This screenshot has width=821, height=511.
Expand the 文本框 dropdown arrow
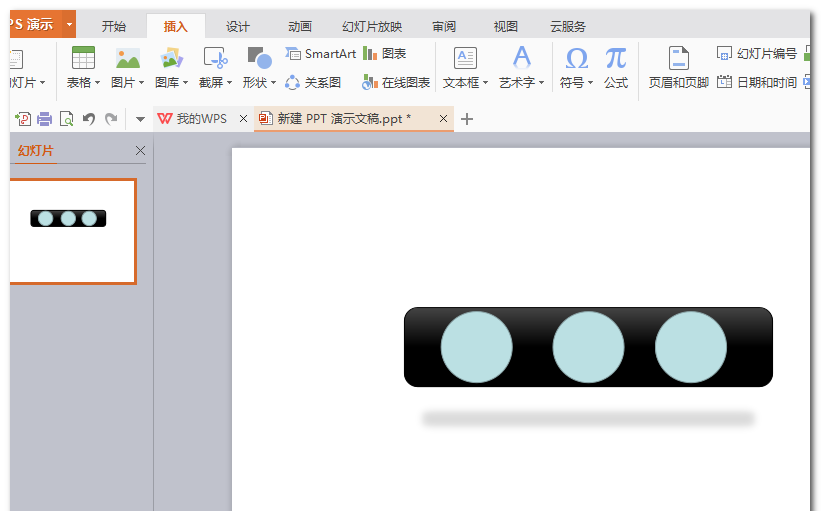485,83
